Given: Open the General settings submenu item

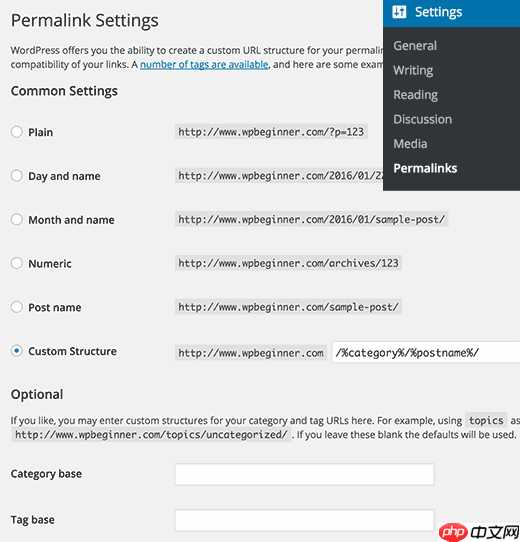Looking at the screenshot, I should (x=415, y=46).
